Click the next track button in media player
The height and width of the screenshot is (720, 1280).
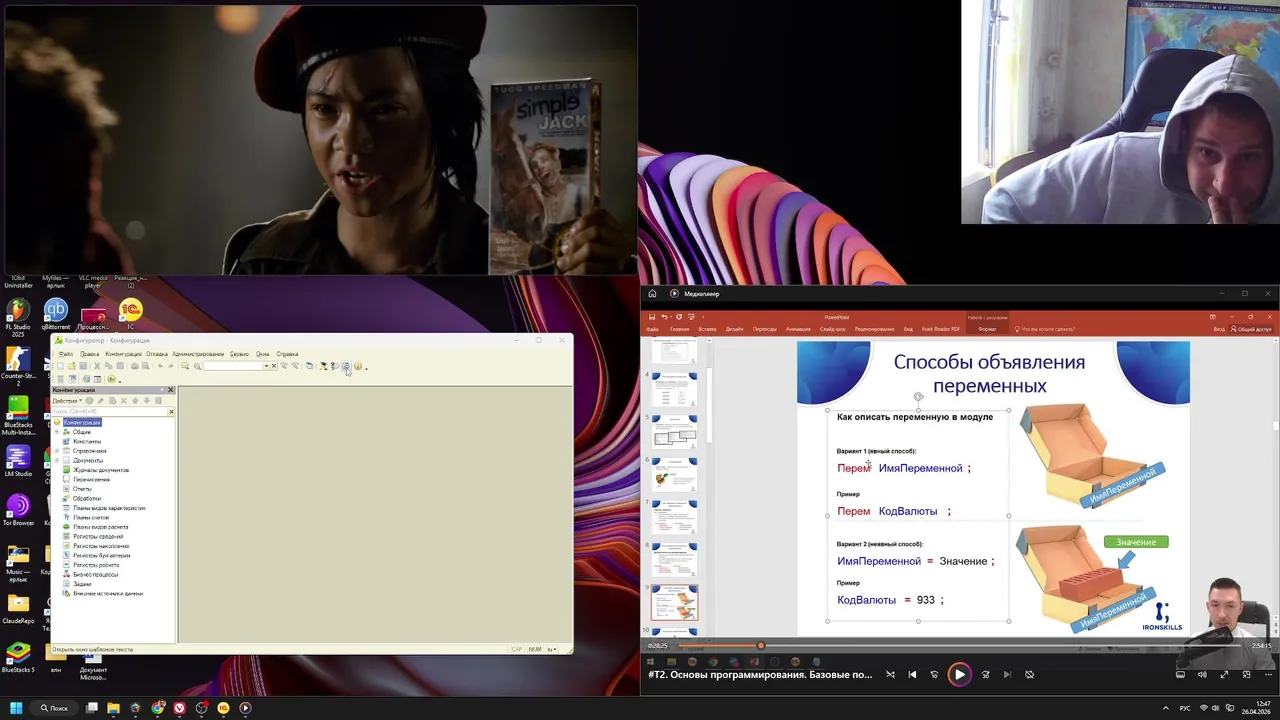pyautogui.click(x=1007, y=674)
